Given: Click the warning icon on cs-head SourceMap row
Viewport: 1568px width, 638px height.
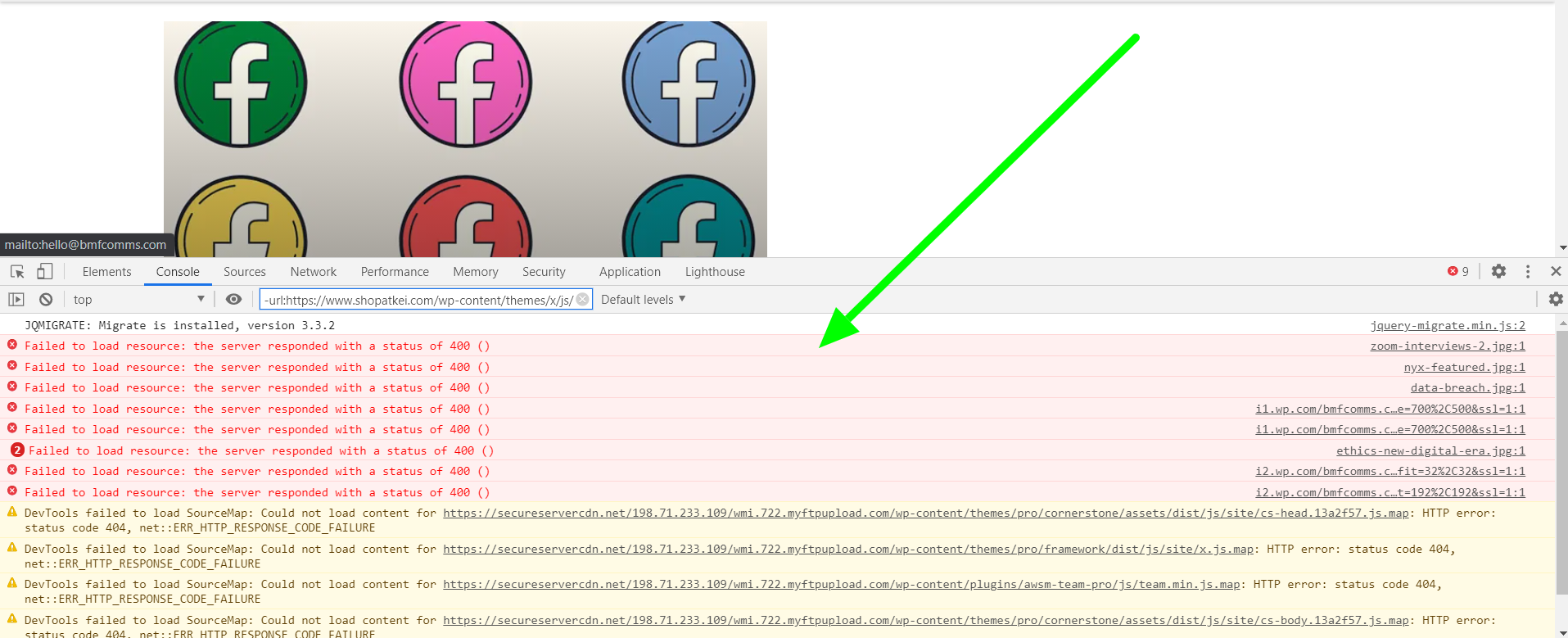Looking at the screenshot, I should [x=12, y=512].
